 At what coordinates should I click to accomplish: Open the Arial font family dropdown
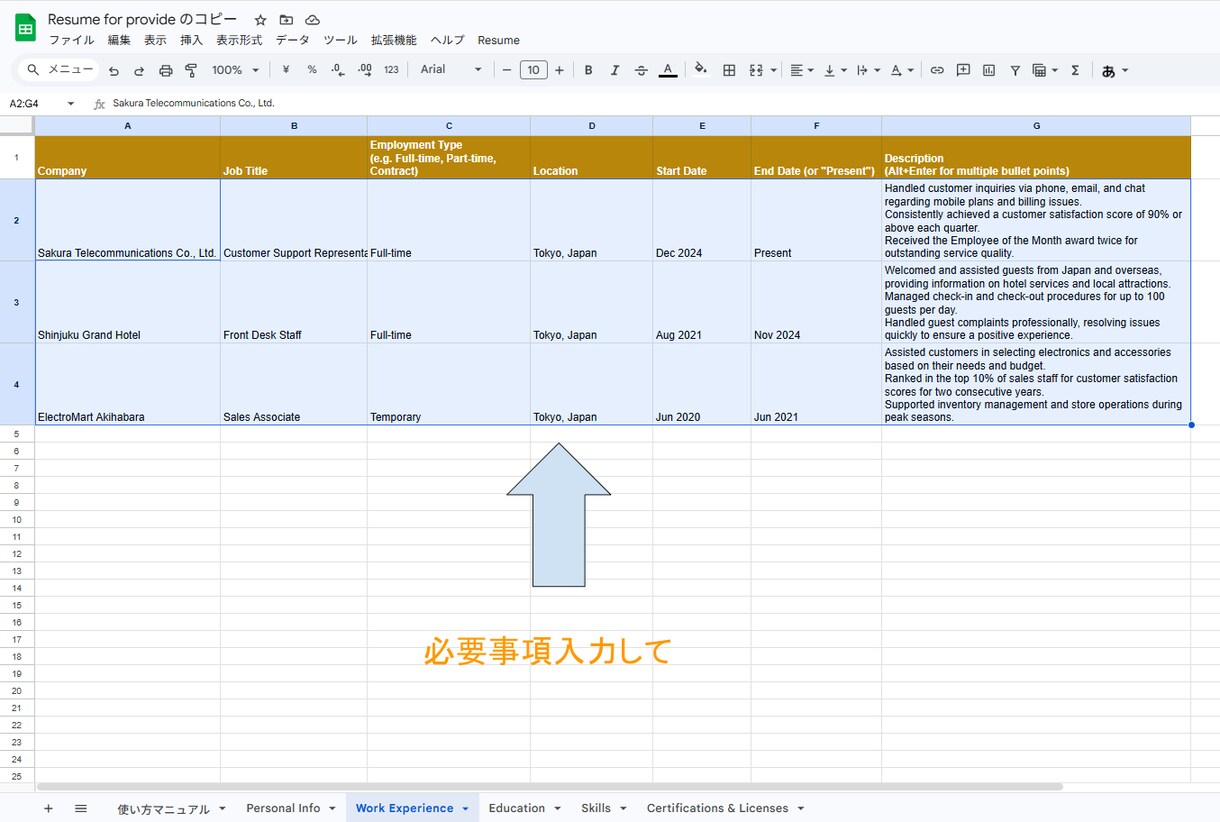pos(451,70)
